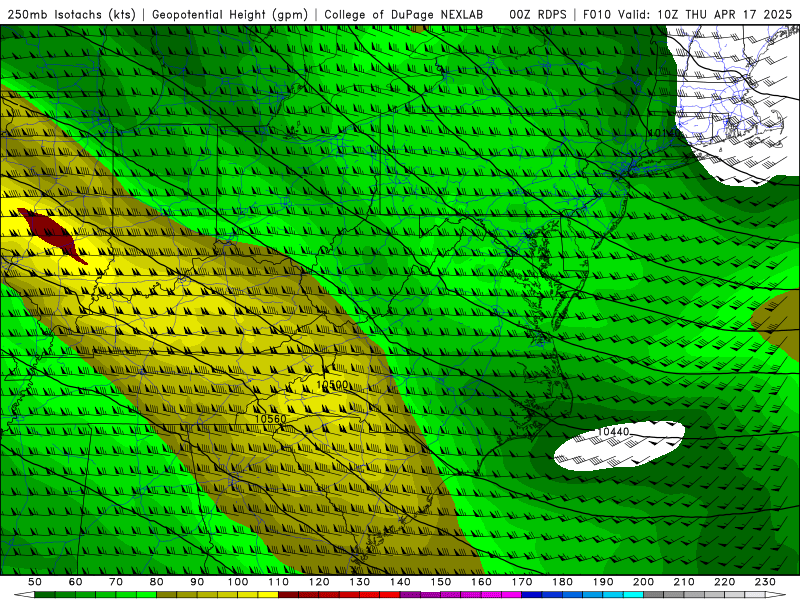Image resolution: width=800 pixels, height=600 pixels.
Task: Click the 10560 height contour label
Action: pyautogui.click(x=270, y=419)
